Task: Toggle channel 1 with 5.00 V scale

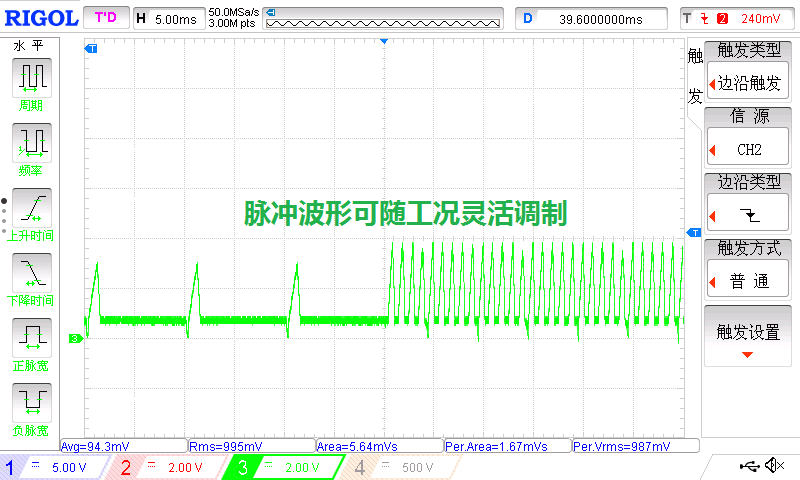Action: 55,467
